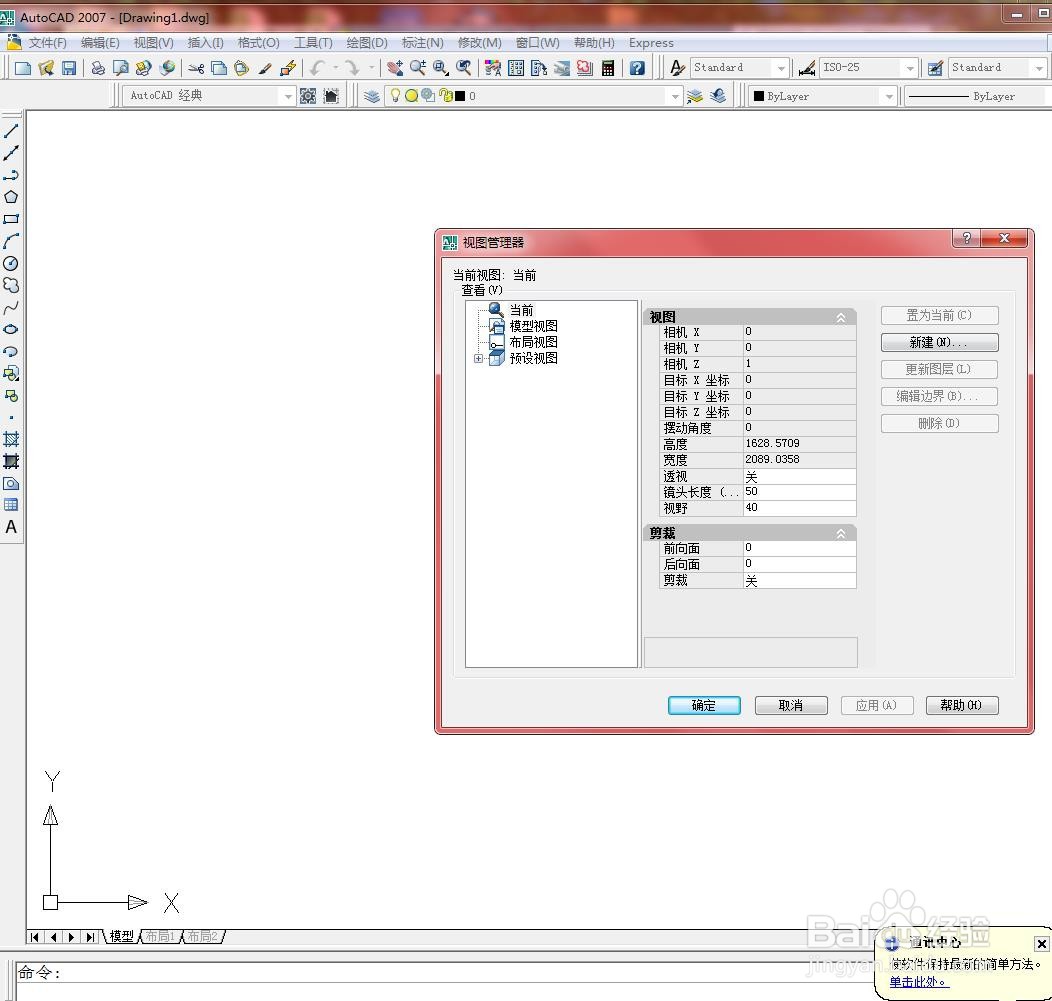Open the Standard text style dropdown
Screen dimensions: 1052x1001
pyautogui.click(x=781, y=68)
